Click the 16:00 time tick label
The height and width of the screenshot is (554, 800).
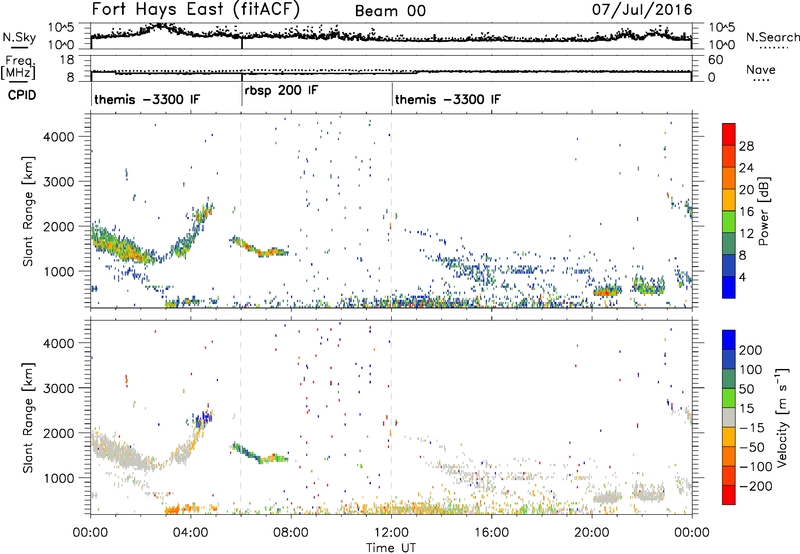[x=491, y=532]
